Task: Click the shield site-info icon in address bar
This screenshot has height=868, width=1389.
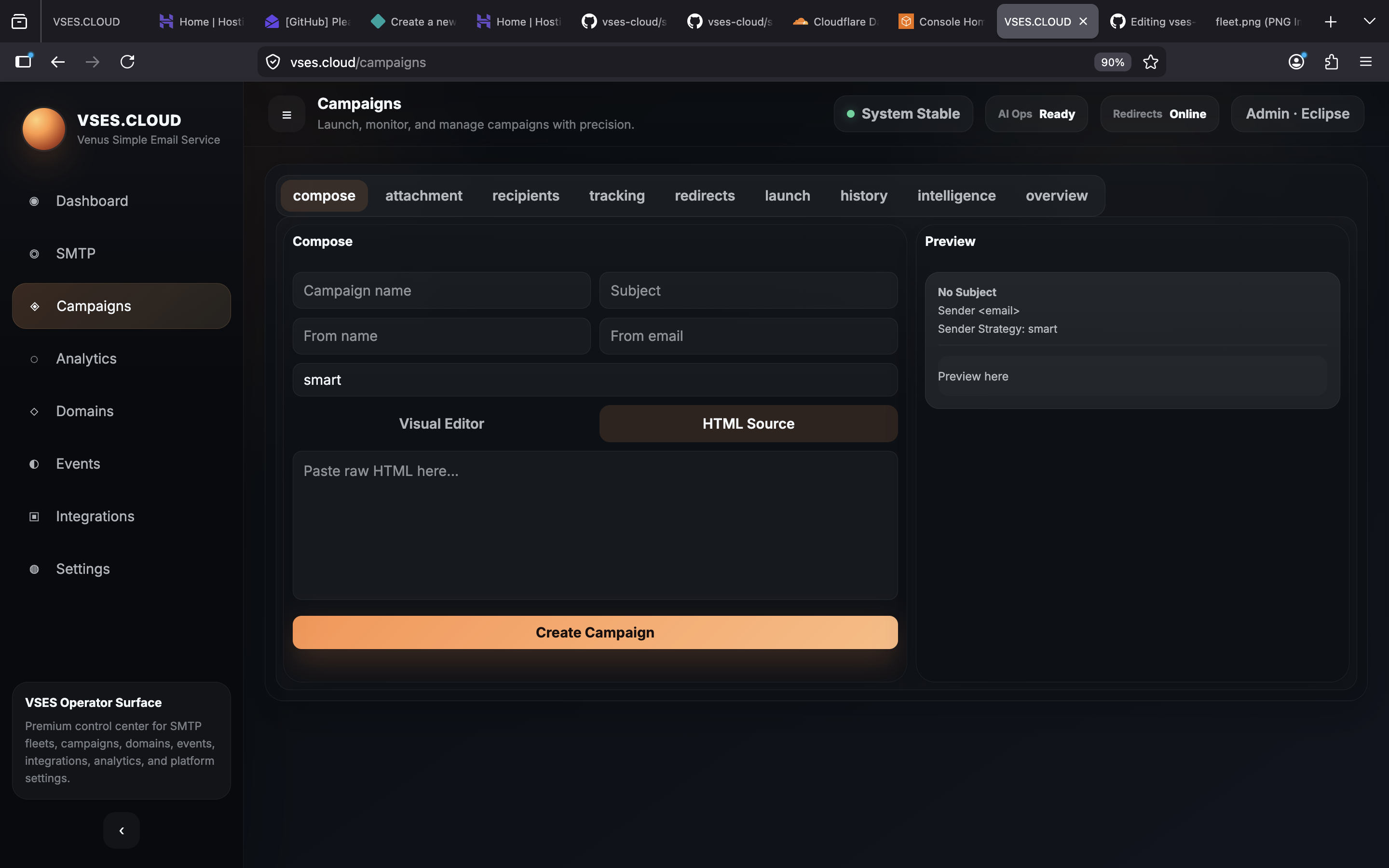Action: coord(273,62)
